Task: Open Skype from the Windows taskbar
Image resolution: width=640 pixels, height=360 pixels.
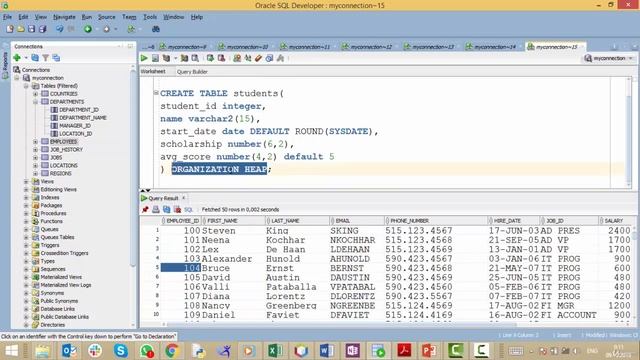Action: pos(120,351)
